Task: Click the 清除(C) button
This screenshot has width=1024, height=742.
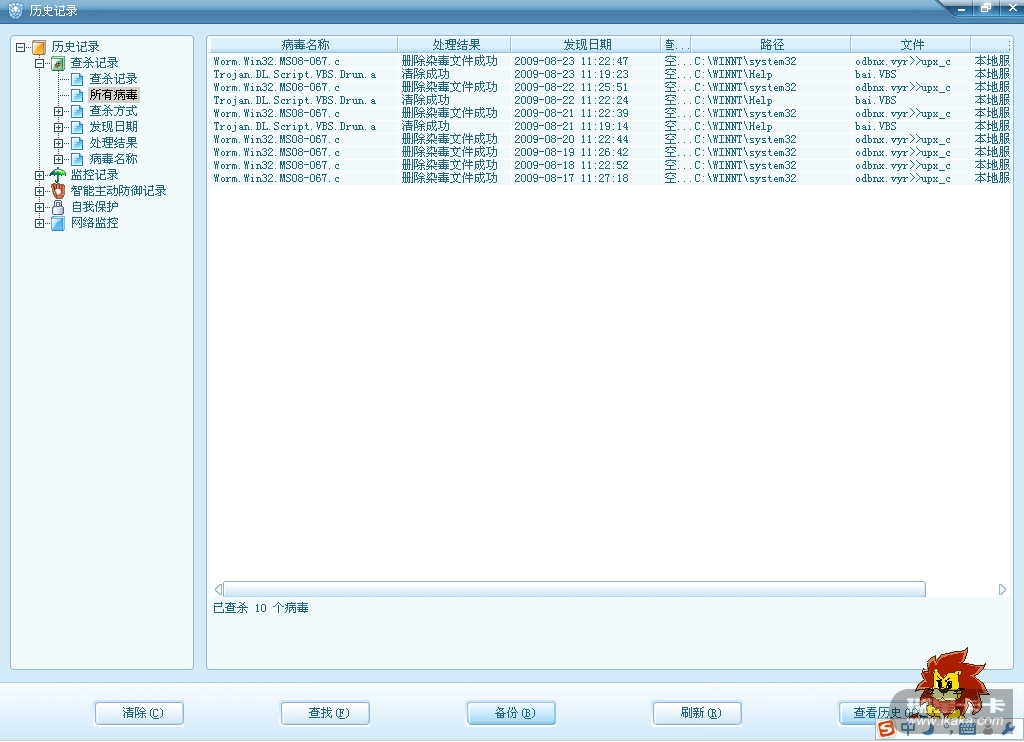Action: click(139, 713)
